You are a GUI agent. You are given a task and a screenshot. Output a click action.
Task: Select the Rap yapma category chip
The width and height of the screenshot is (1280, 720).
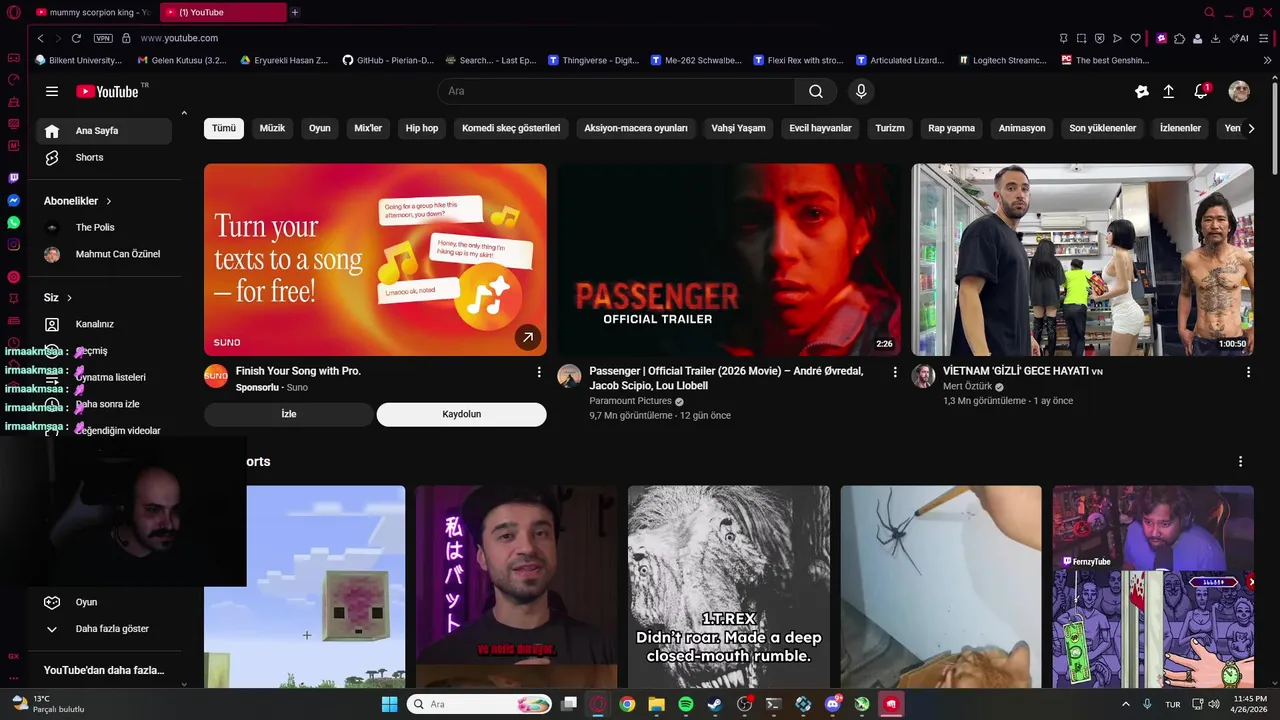coord(951,128)
